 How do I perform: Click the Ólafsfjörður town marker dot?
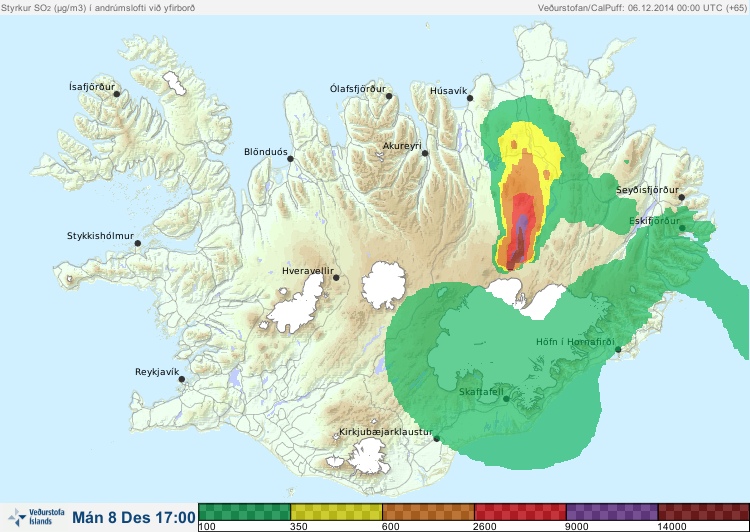389,96
